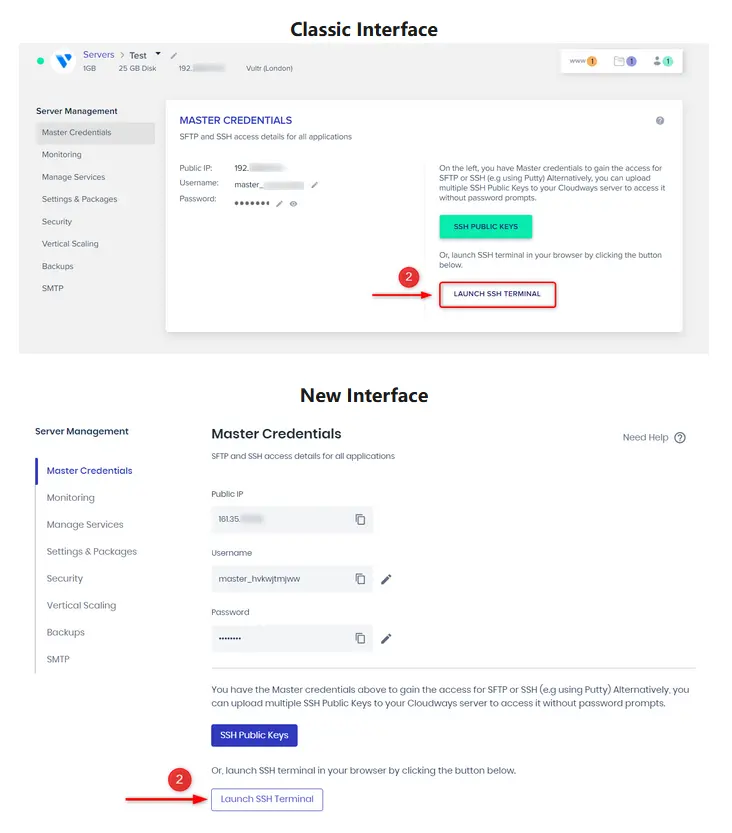Copy the password in new interface
Image resolution: width=732 pixels, height=833 pixels.
(360, 638)
